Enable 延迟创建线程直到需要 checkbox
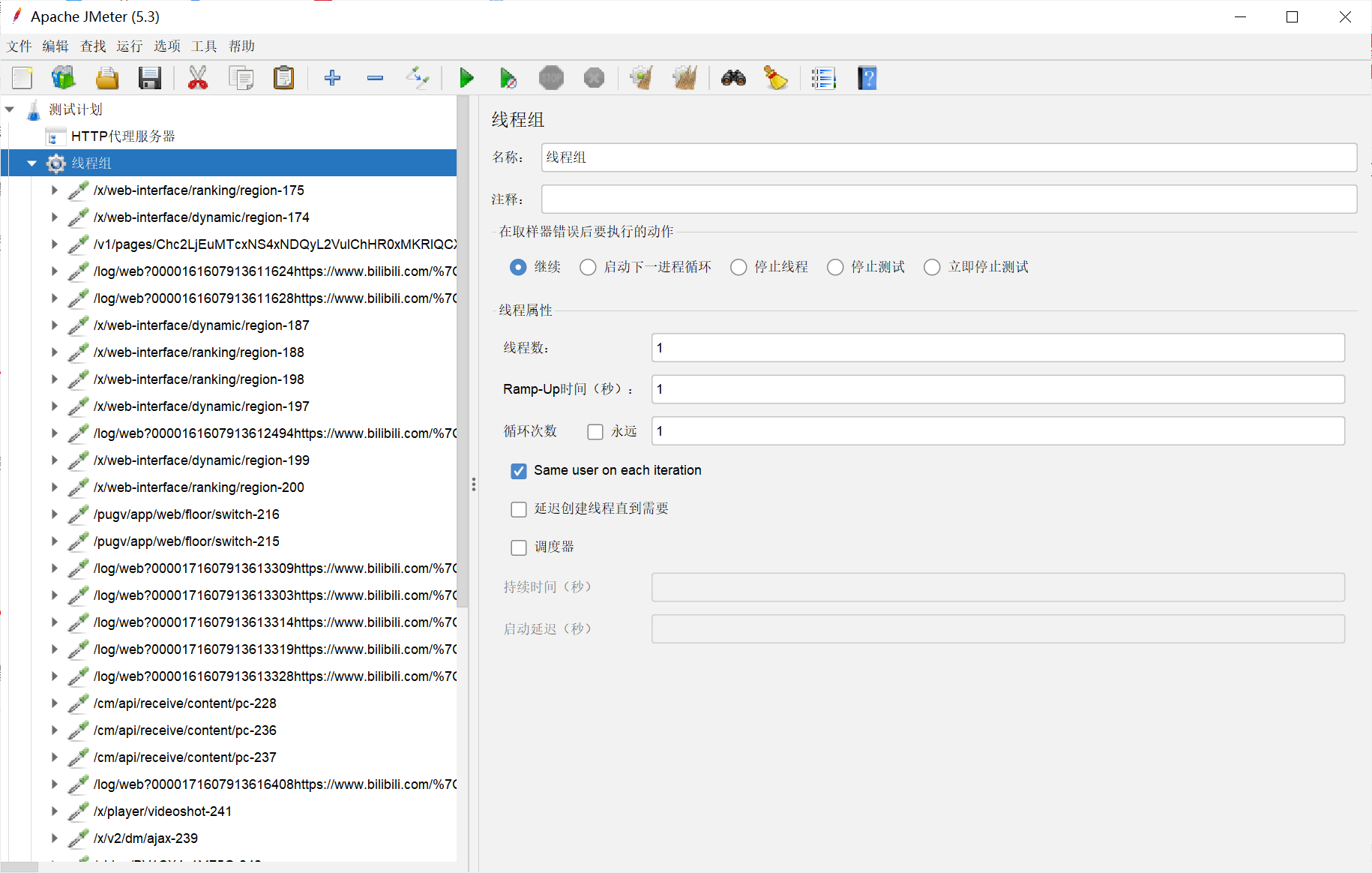Viewport: 1372px width, 873px height. pos(519,509)
